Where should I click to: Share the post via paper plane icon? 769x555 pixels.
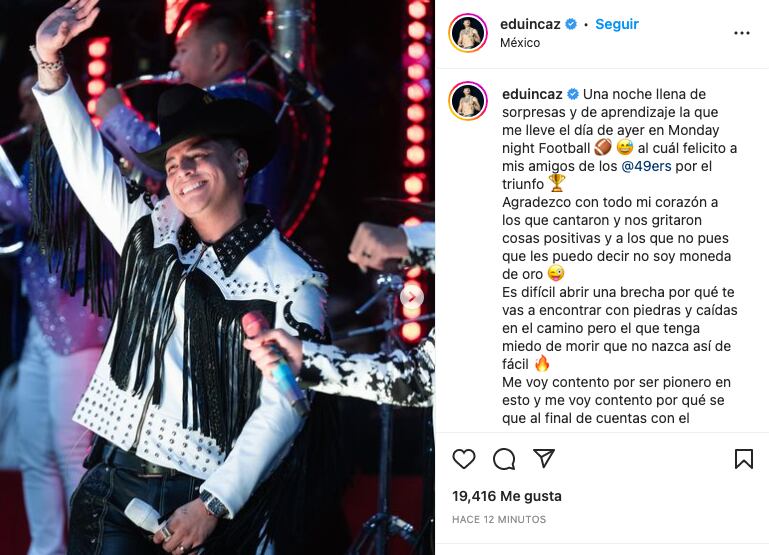point(544,458)
